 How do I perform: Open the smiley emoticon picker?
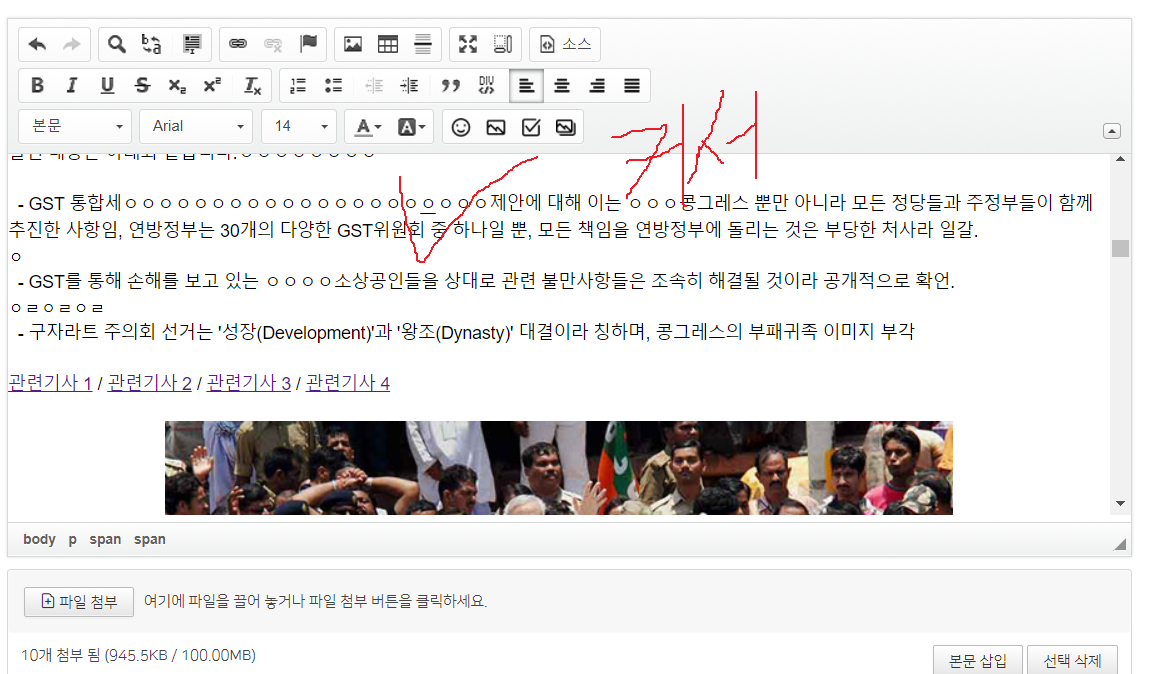[461, 127]
